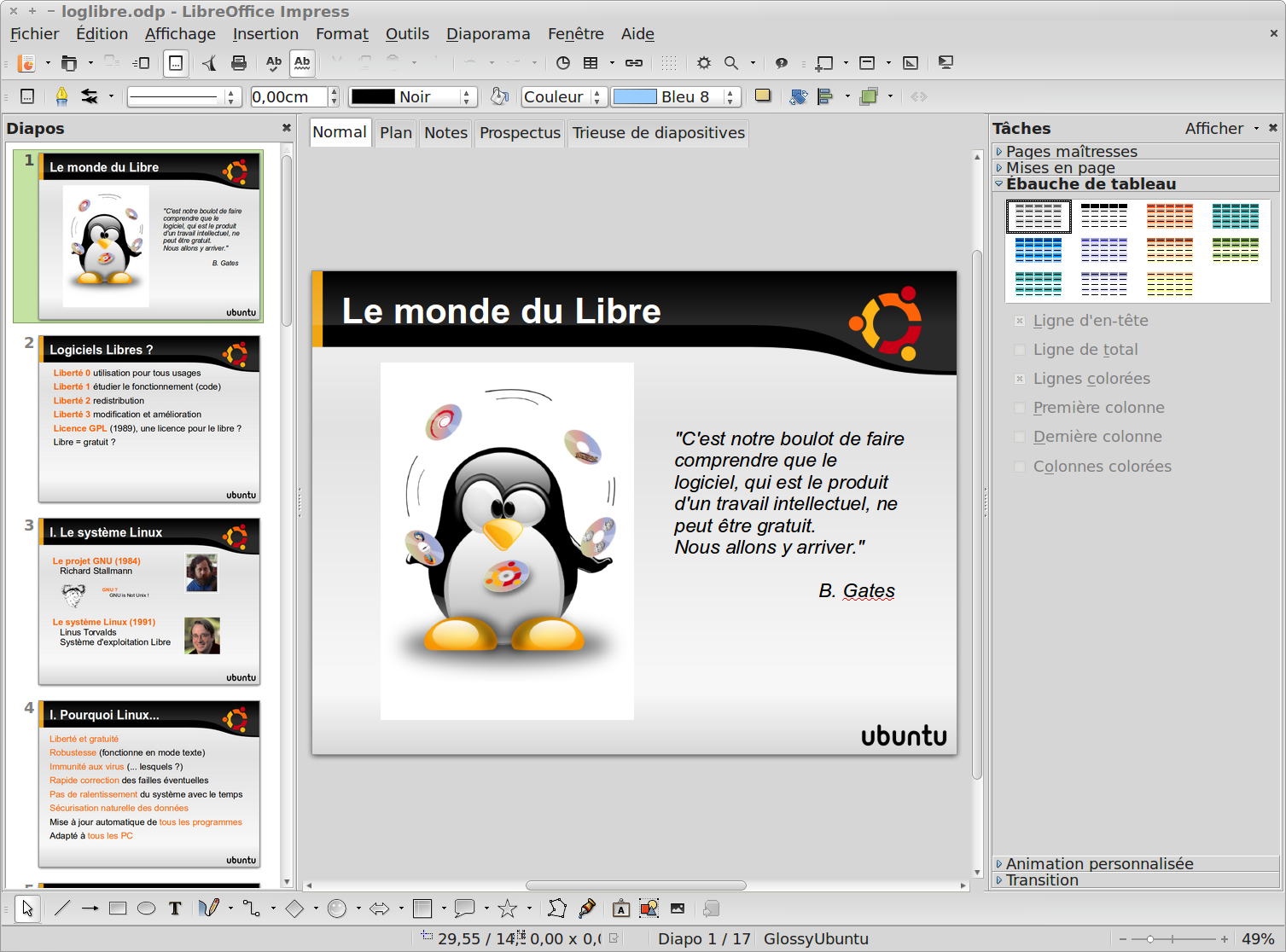
Task: Enable Colonnes colorées checkbox
Action: 1020,467
